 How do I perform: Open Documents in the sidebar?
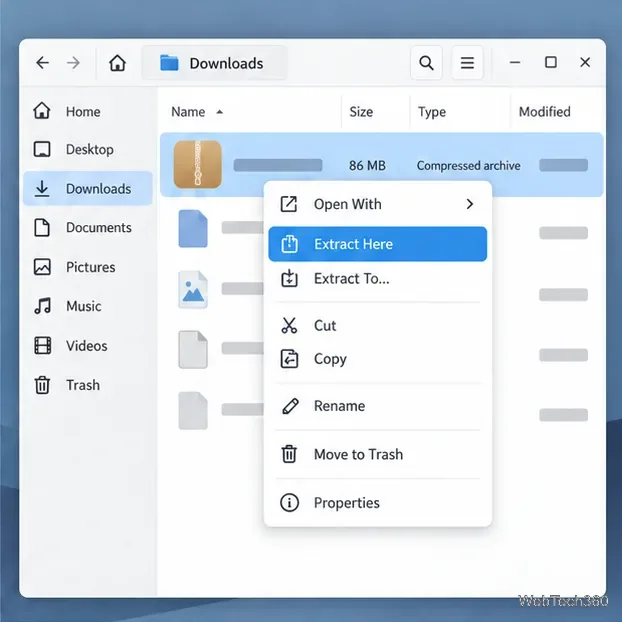[x=88, y=228]
